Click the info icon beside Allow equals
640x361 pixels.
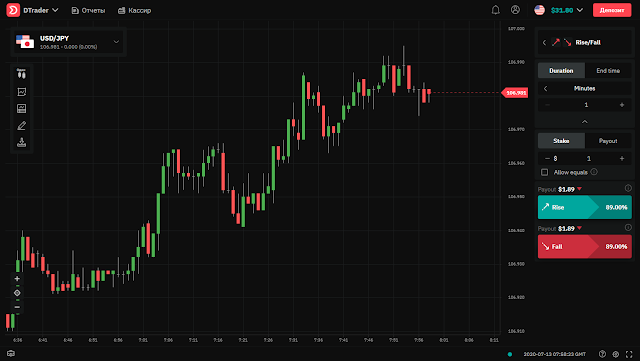click(594, 172)
